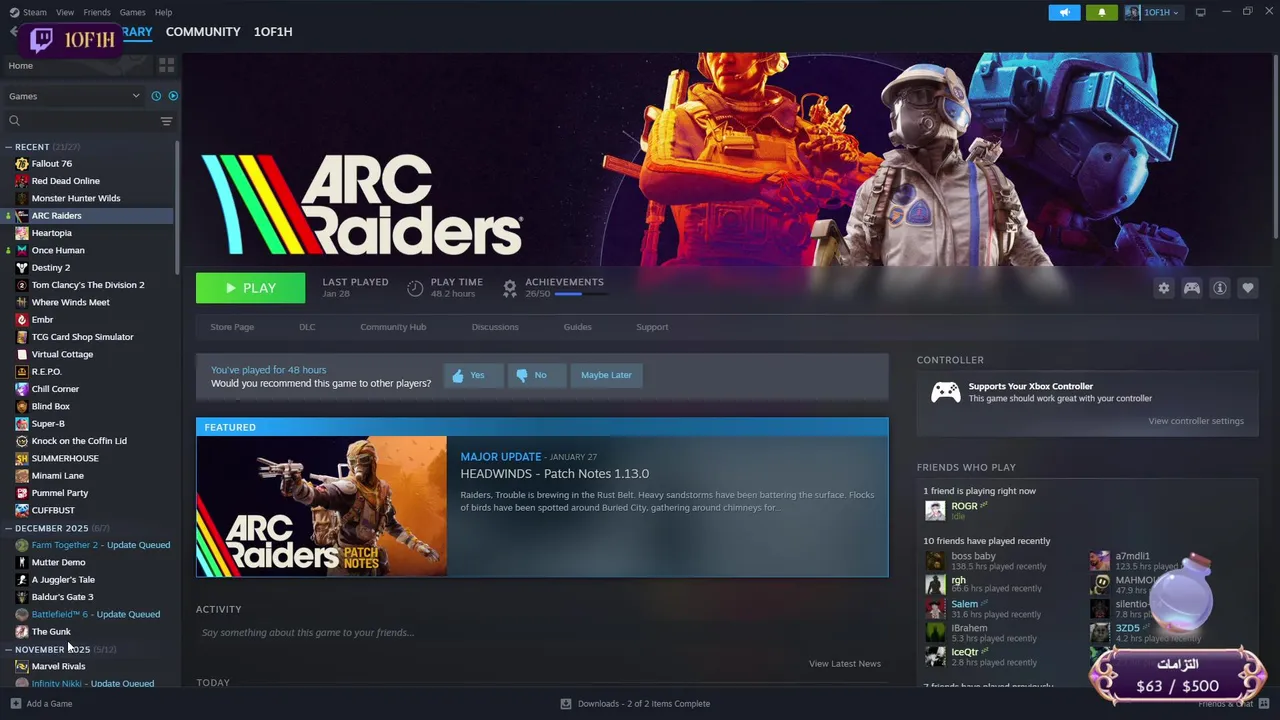Open the Community Hub tab
Screen dimensions: 1280x720
coord(393,327)
